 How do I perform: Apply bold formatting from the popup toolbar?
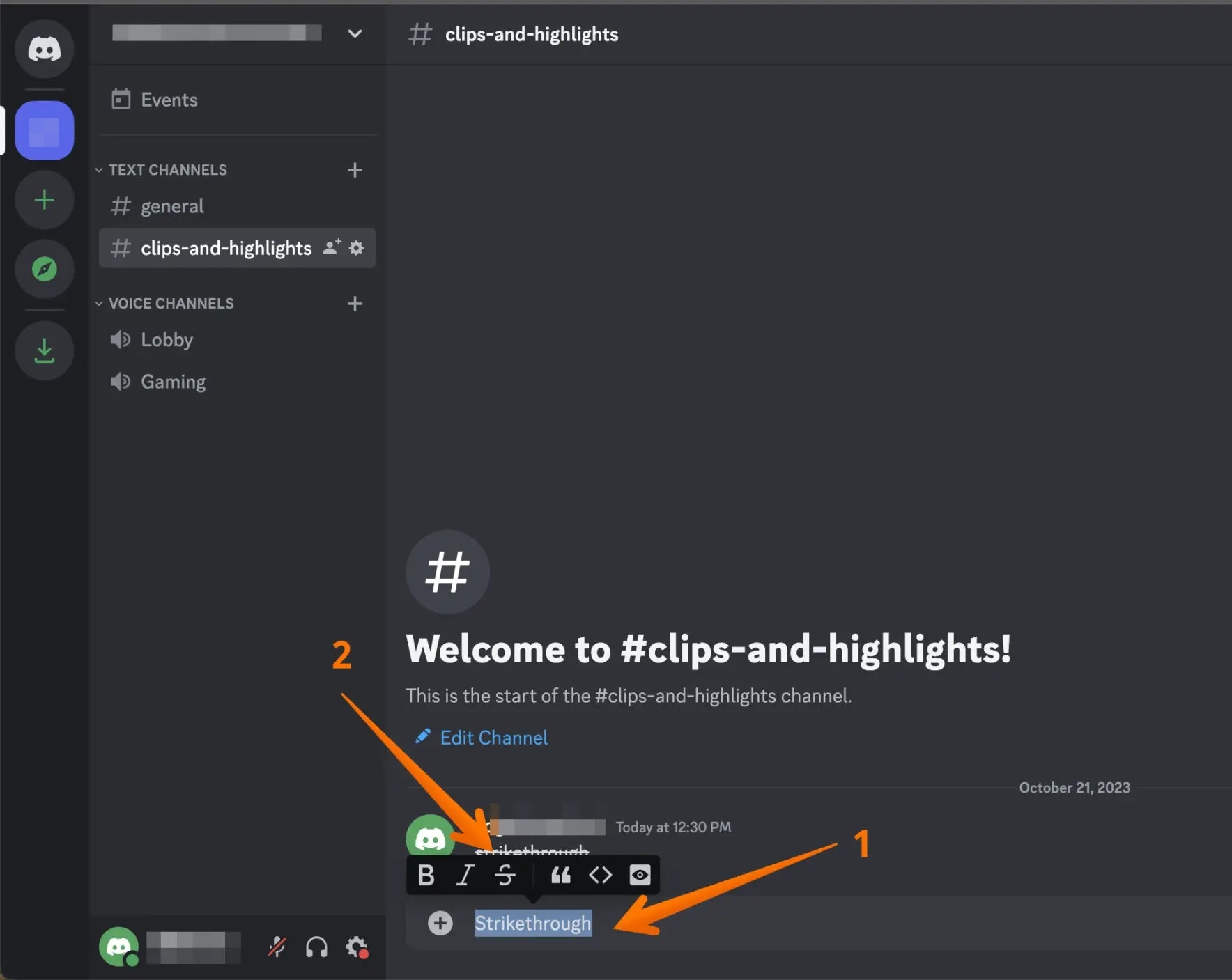click(x=426, y=876)
